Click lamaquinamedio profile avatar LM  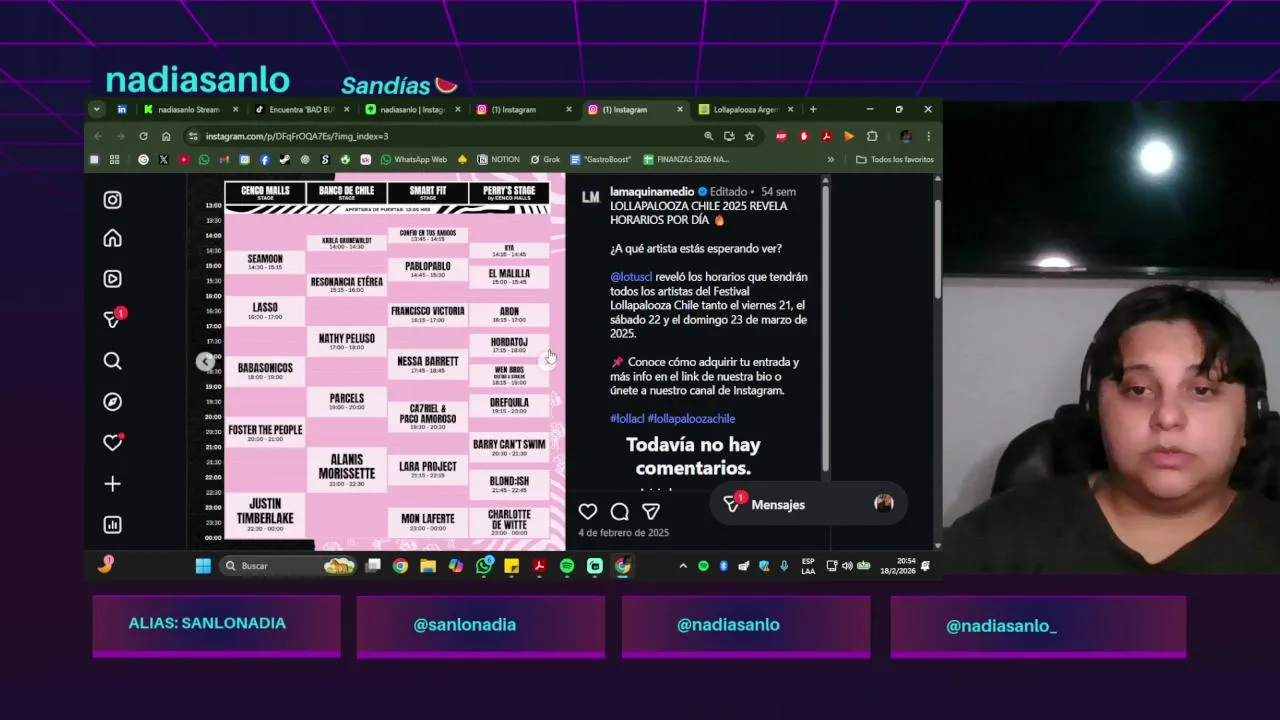click(x=591, y=197)
